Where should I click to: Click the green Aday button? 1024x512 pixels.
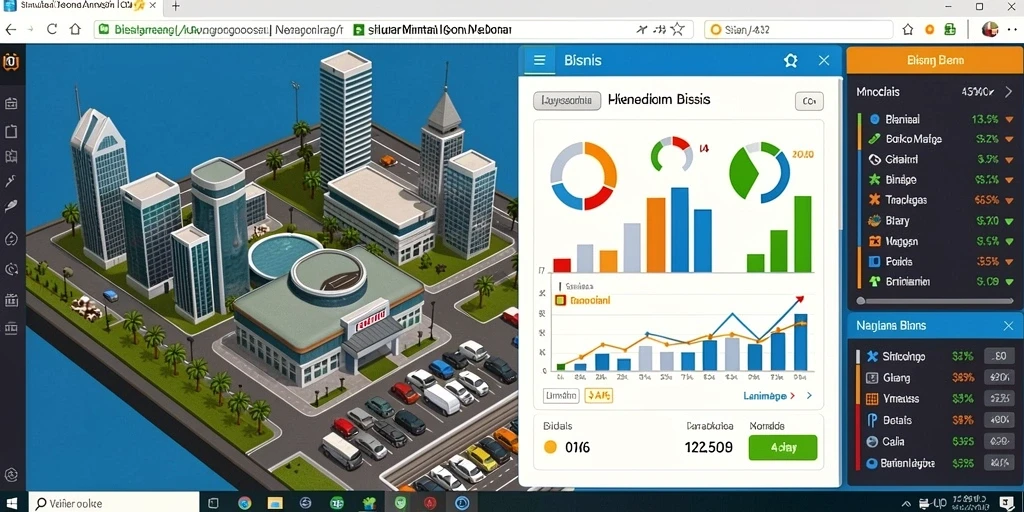pos(782,447)
